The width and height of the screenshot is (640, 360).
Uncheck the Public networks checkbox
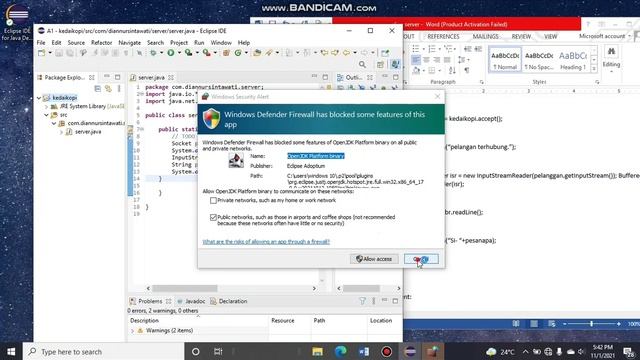click(x=213, y=217)
